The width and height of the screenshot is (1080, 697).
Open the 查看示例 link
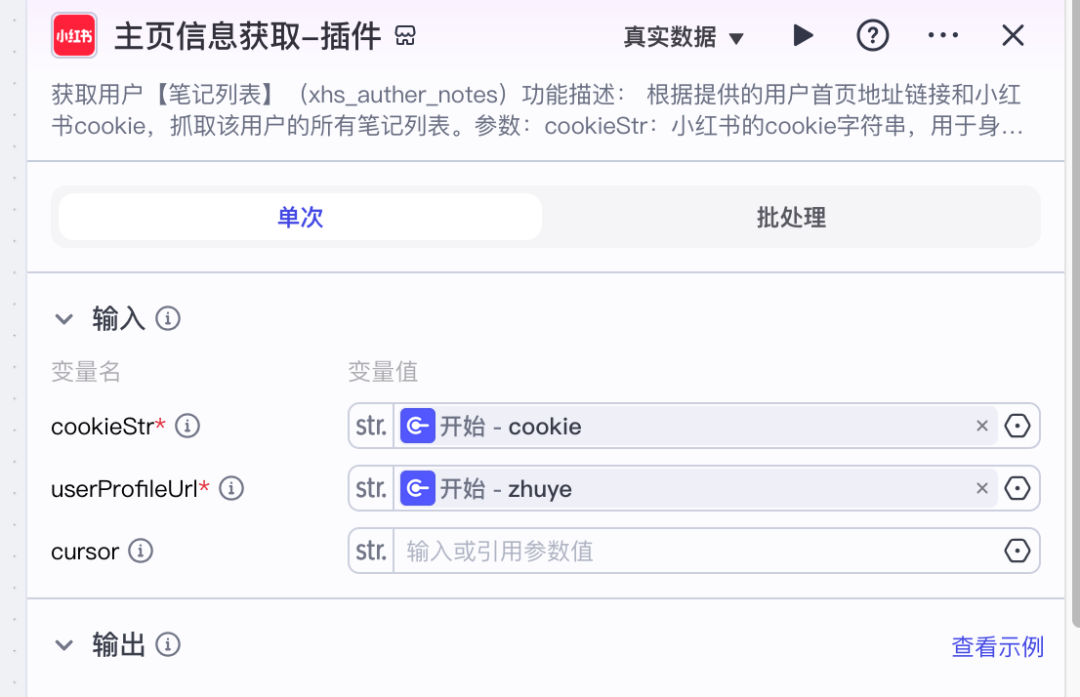point(997,647)
